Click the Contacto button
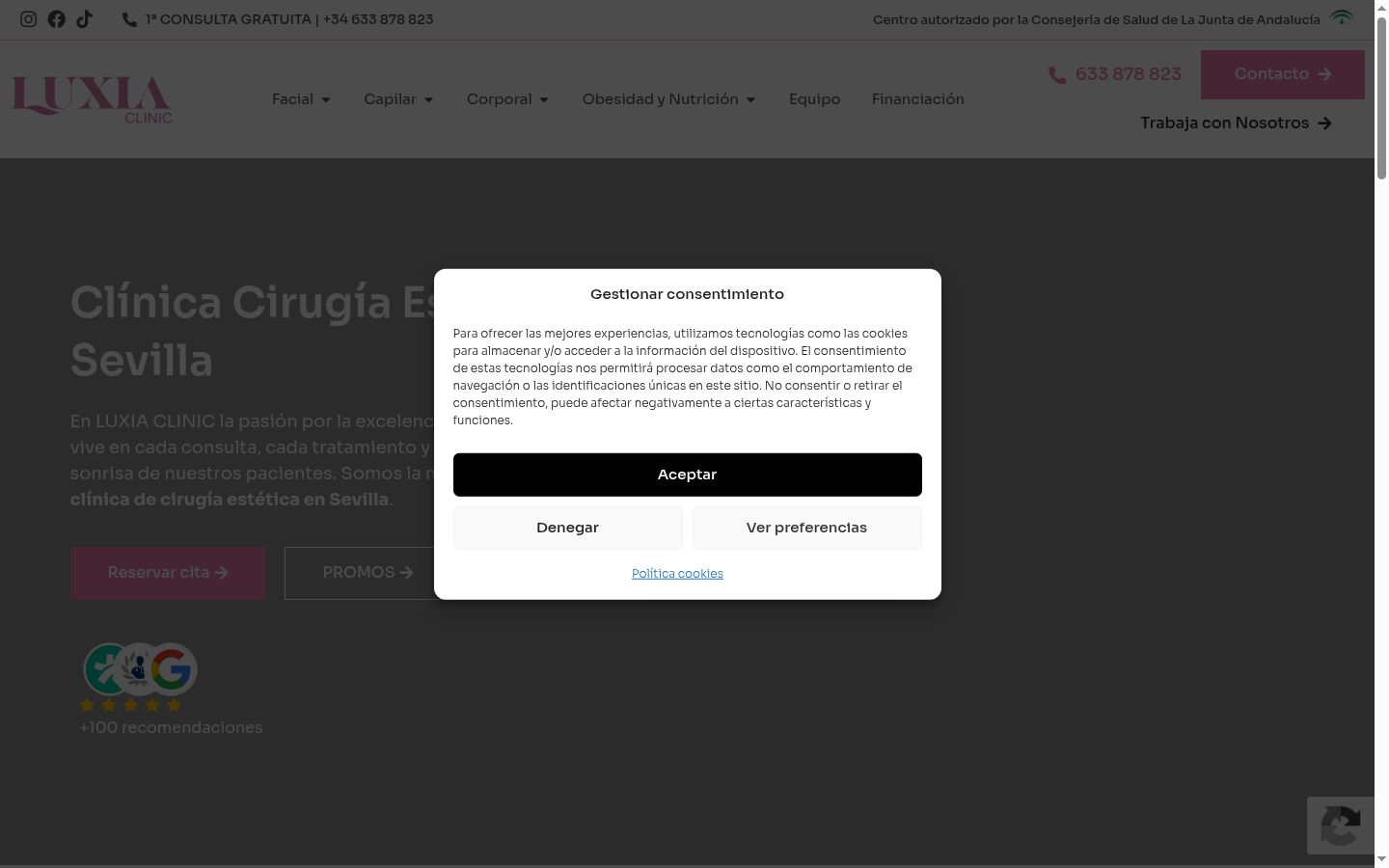1389x868 pixels. pos(1283,74)
